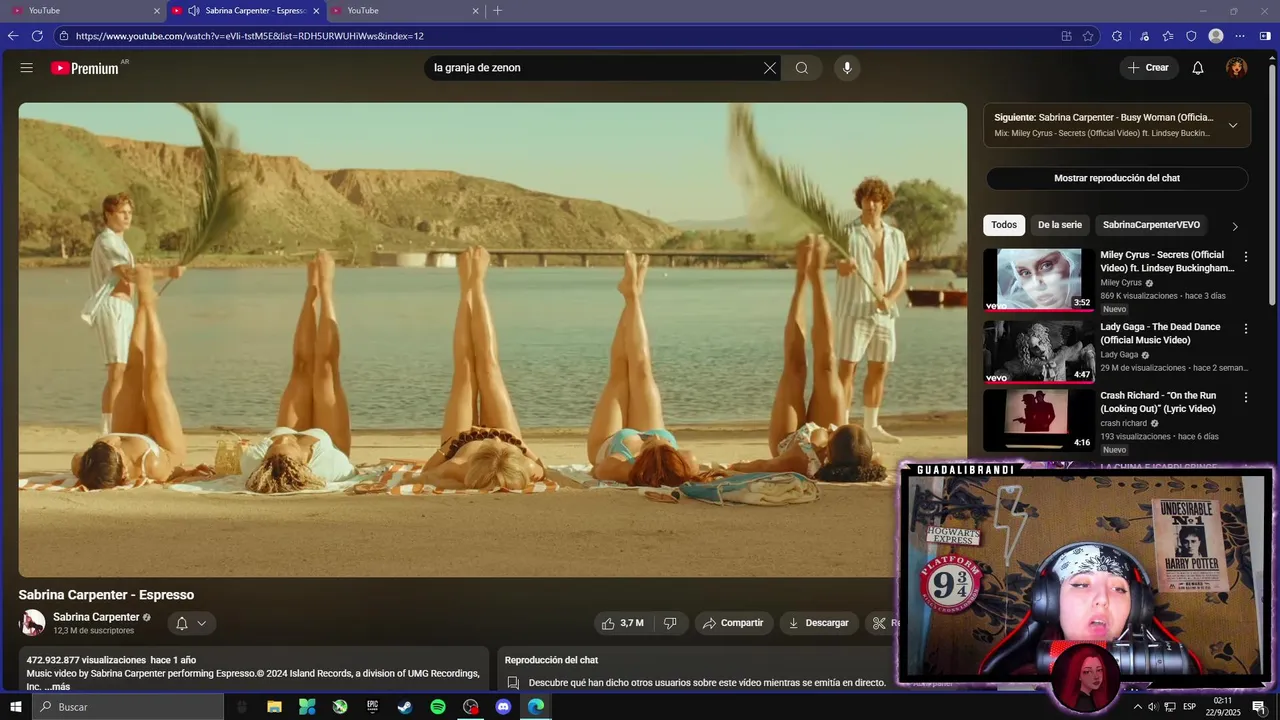Click Lady Gaga - The Dead Dance title
Image resolution: width=1280 pixels, height=720 pixels.
point(1160,333)
